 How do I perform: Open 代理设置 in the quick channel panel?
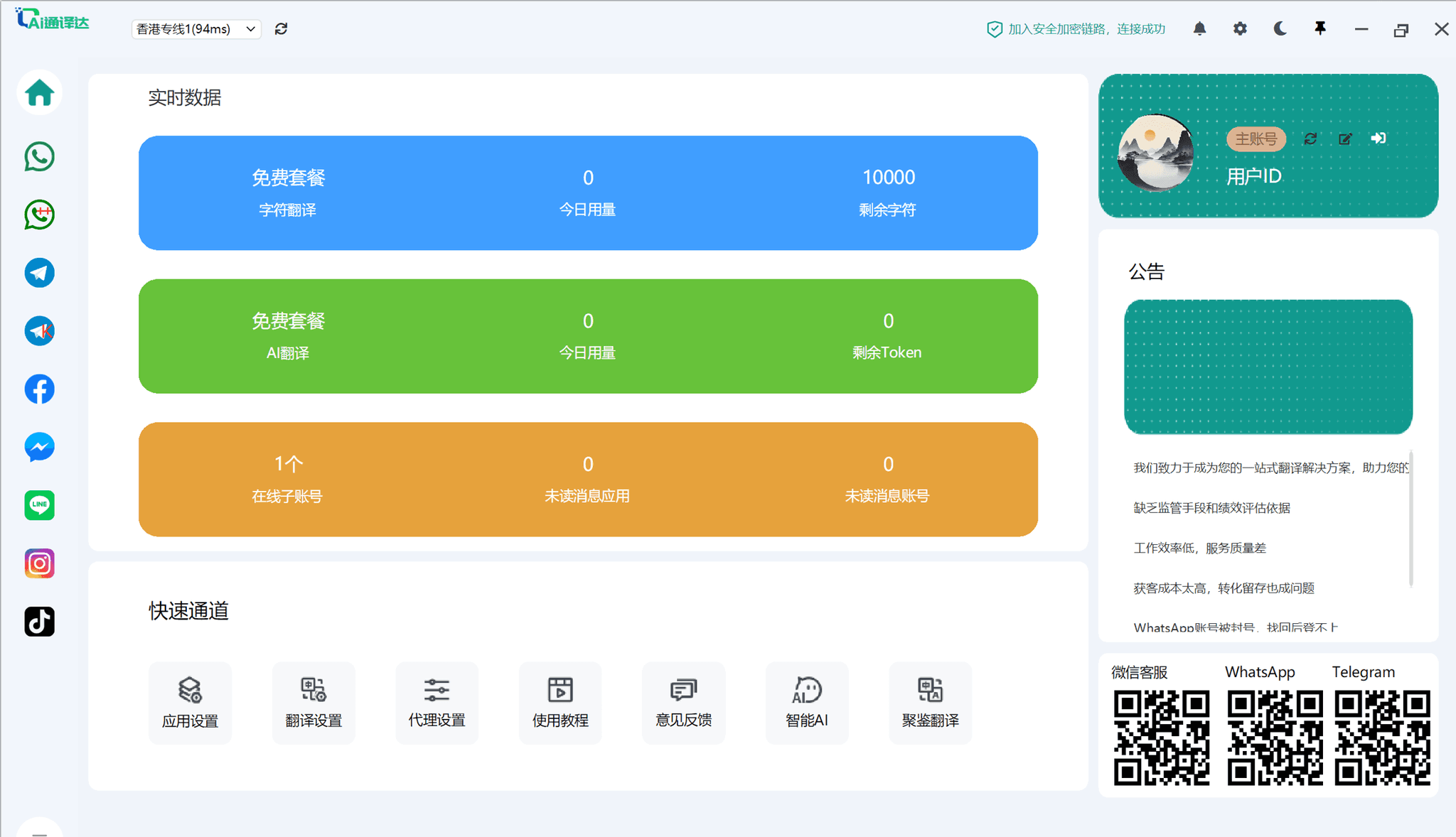click(x=437, y=702)
